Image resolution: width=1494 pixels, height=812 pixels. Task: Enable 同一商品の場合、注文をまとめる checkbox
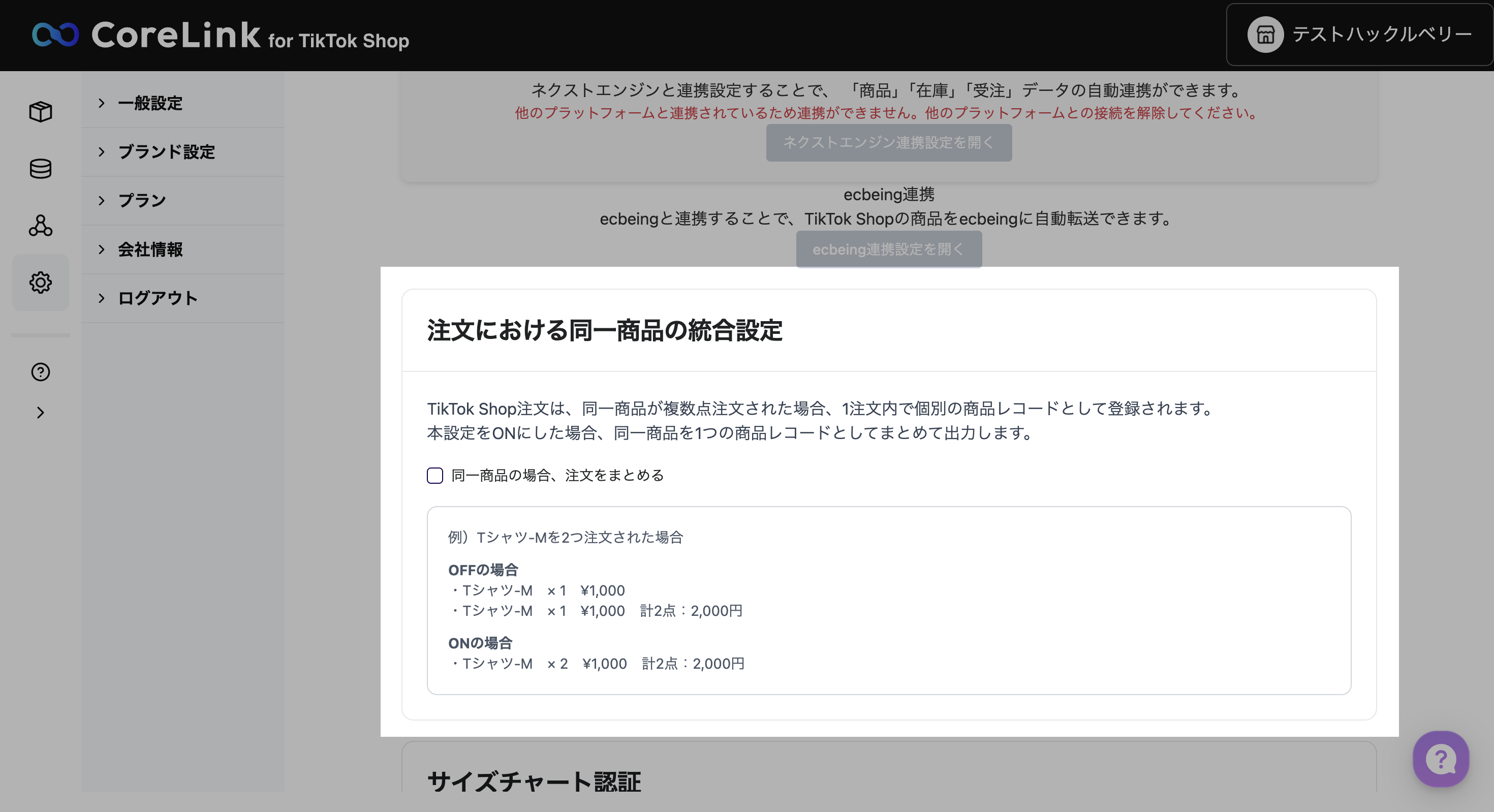click(435, 476)
